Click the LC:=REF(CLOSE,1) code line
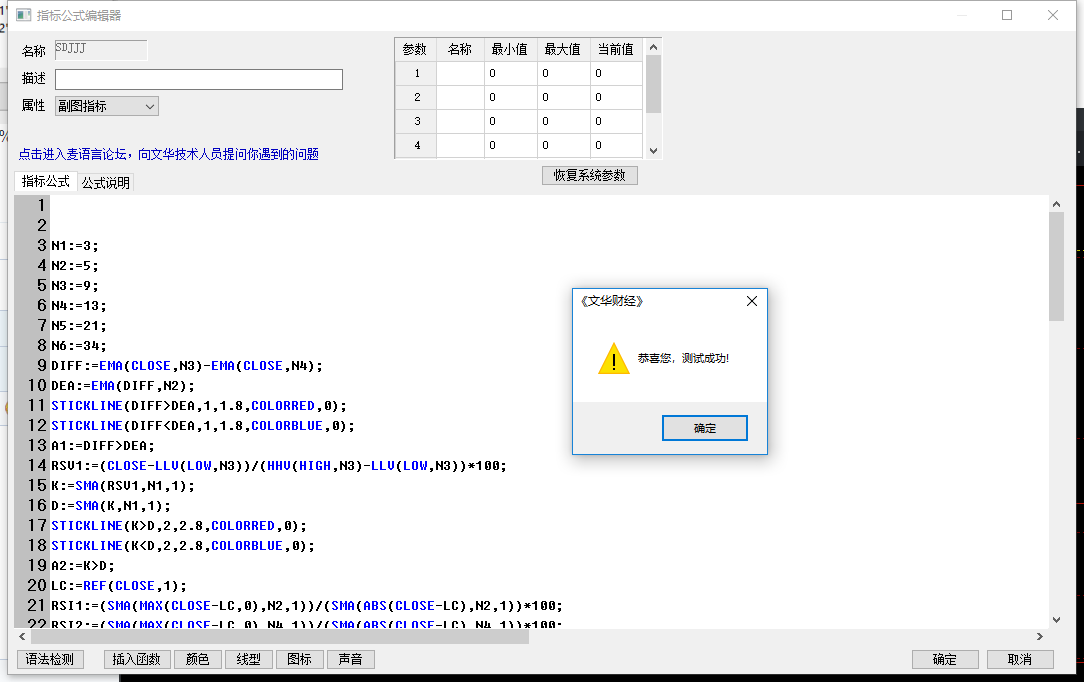The height and width of the screenshot is (682, 1084). click(119, 586)
